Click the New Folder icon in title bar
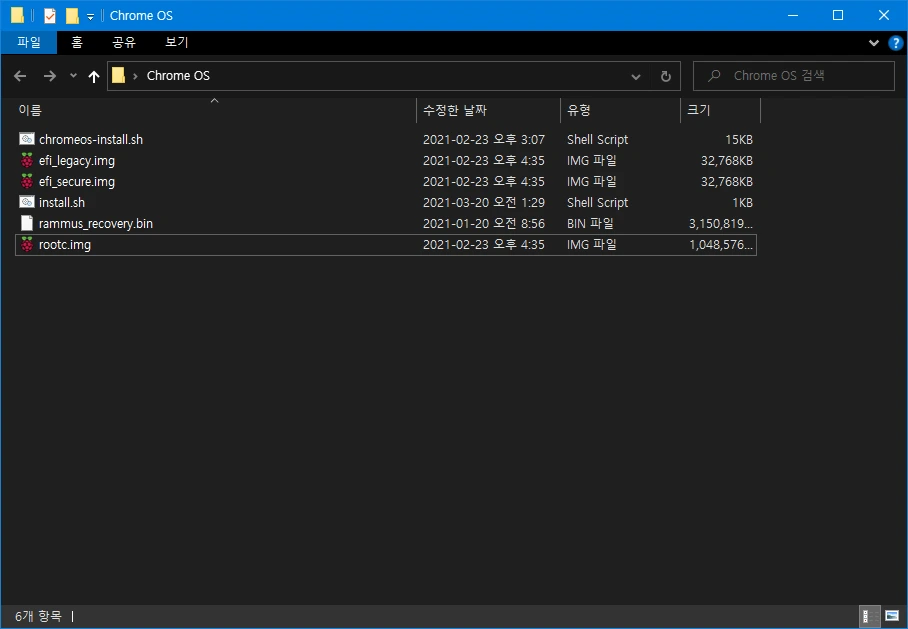The height and width of the screenshot is (629, 908). coord(72,16)
